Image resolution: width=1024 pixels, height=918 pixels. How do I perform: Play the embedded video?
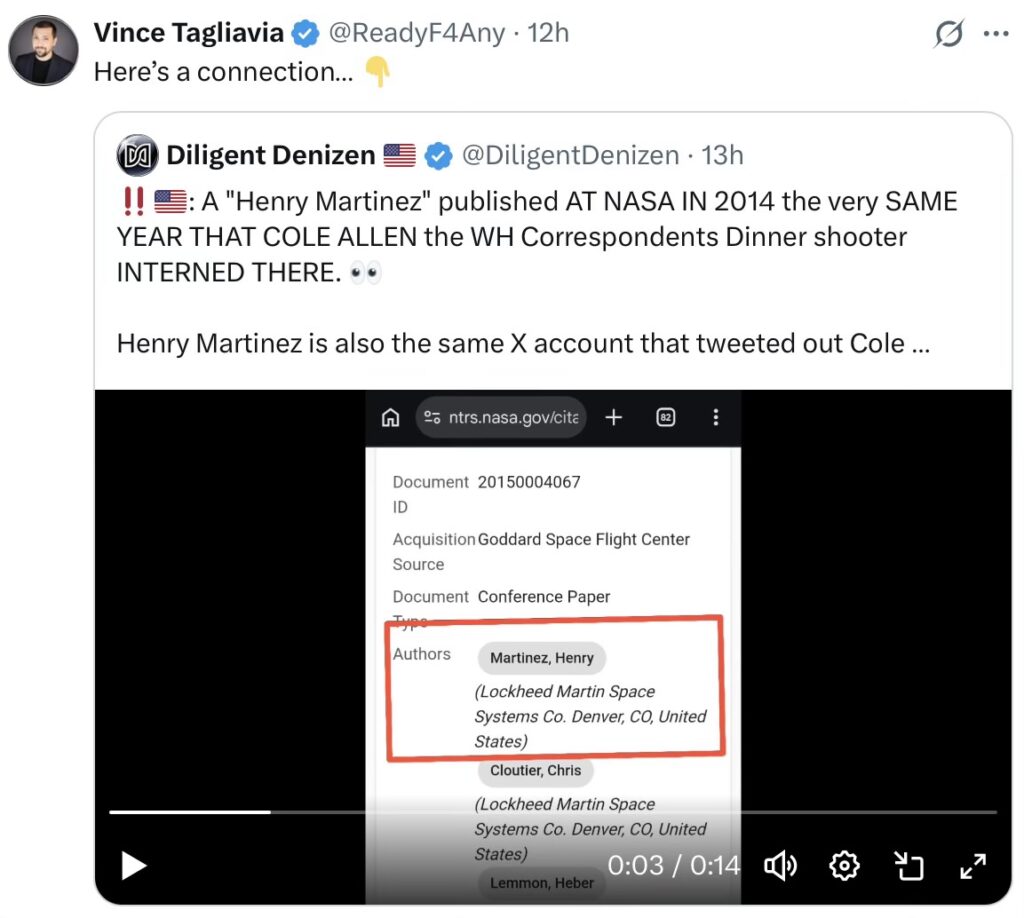pyautogui.click(x=133, y=865)
